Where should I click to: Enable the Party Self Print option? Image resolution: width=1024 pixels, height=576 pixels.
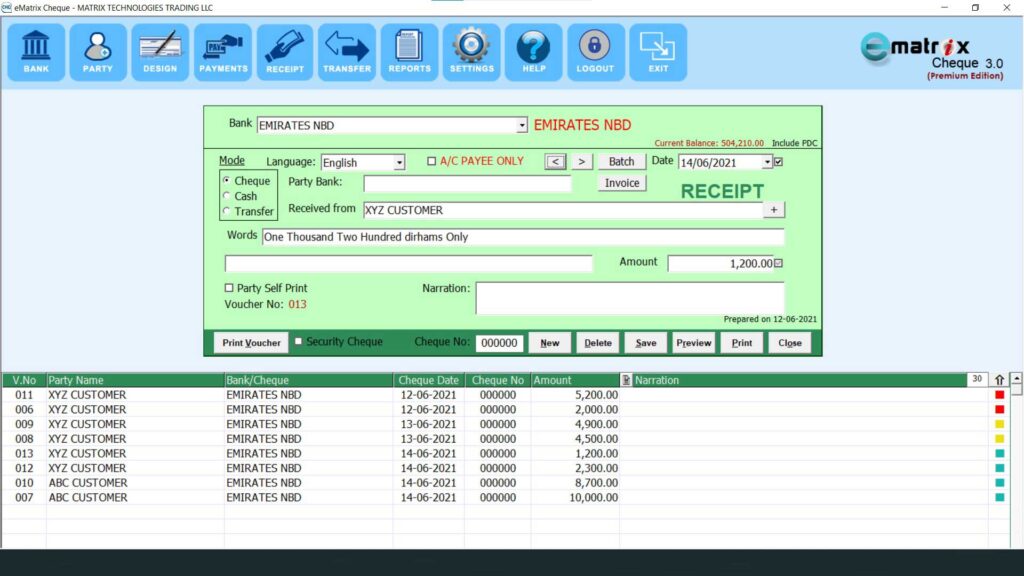click(229, 288)
